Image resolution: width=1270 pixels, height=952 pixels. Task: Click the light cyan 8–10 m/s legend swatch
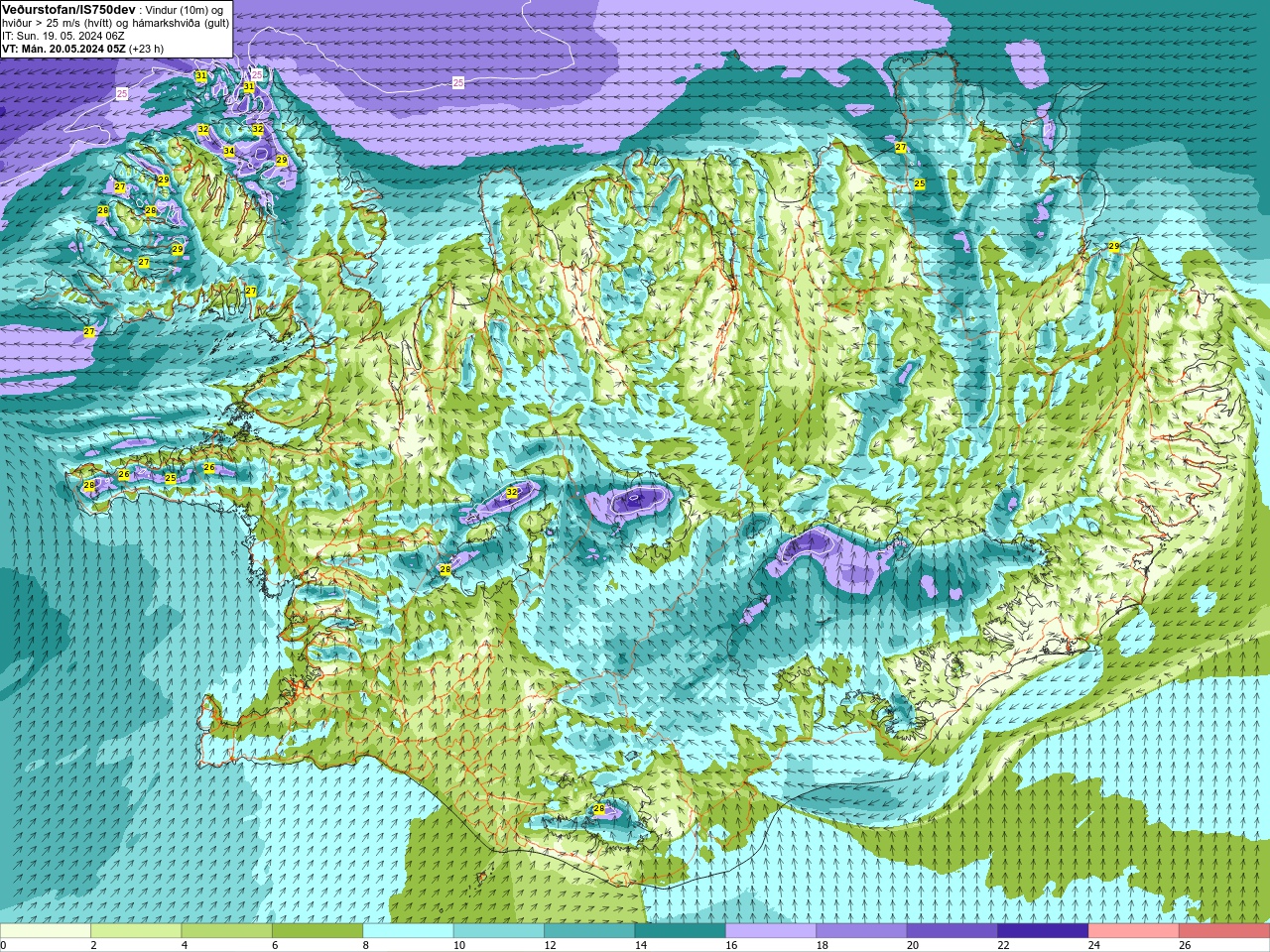click(x=408, y=931)
